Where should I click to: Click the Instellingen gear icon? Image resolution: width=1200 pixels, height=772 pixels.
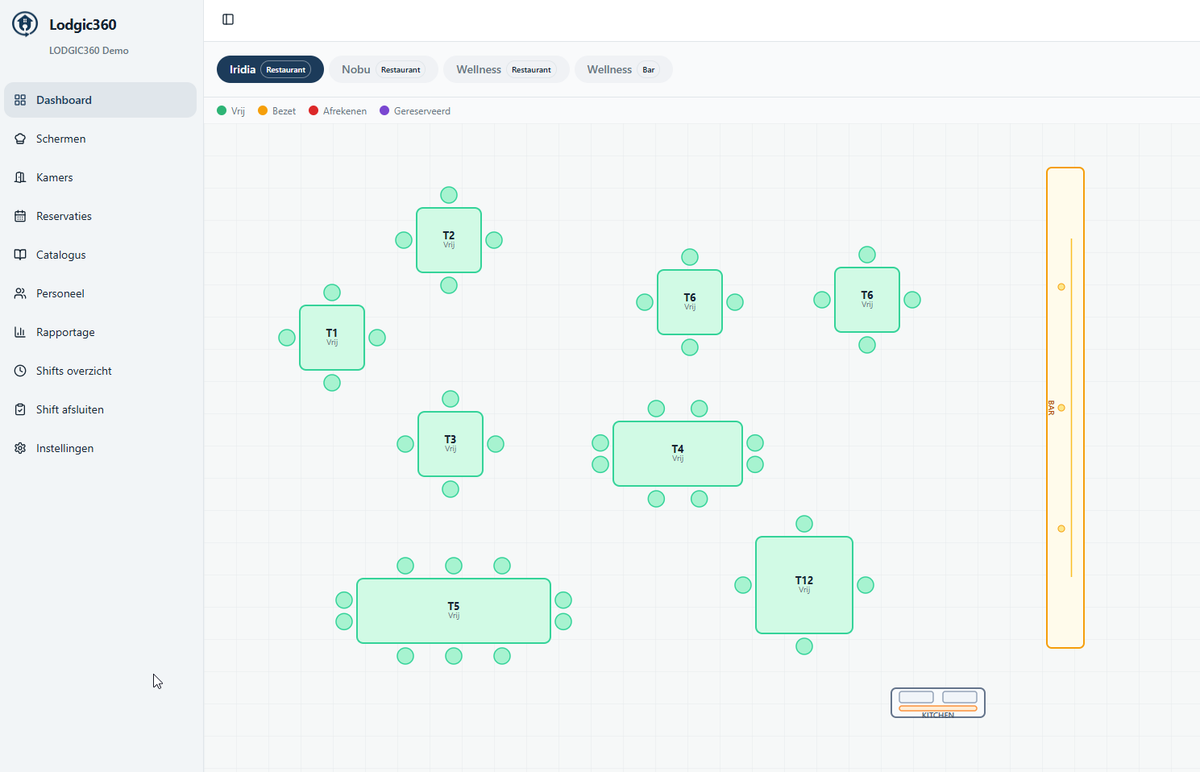click(x=20, y=448)
